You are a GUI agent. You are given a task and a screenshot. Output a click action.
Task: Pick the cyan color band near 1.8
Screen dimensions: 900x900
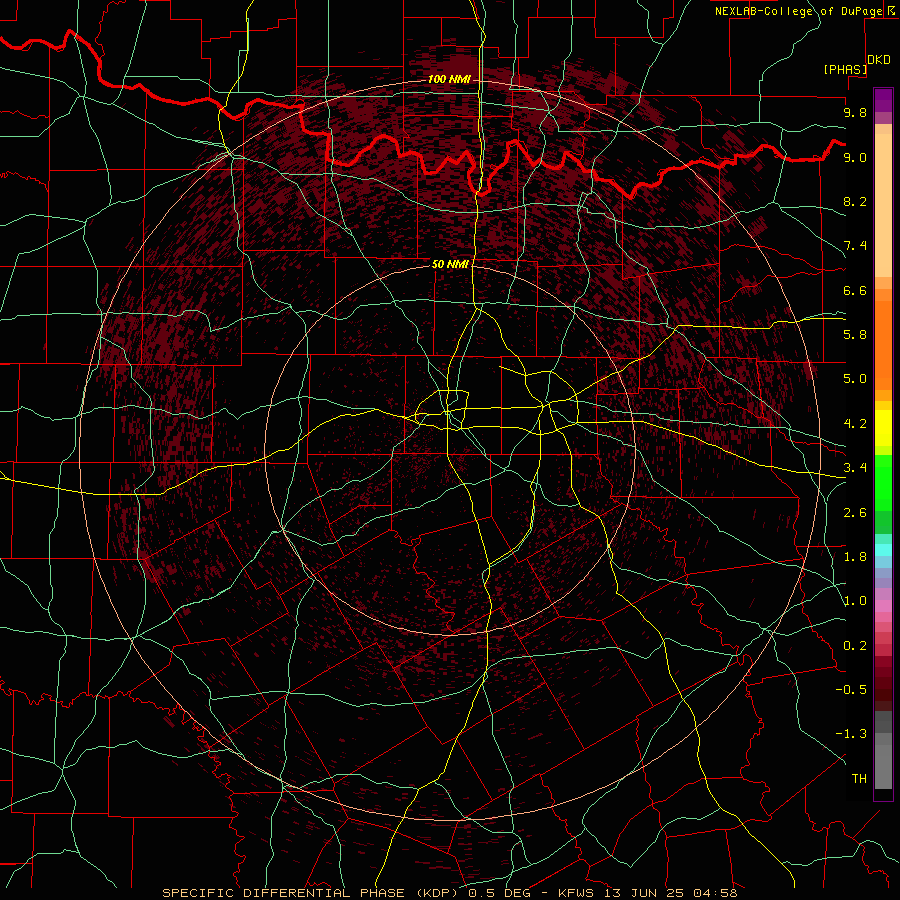(x=883, y=550)
